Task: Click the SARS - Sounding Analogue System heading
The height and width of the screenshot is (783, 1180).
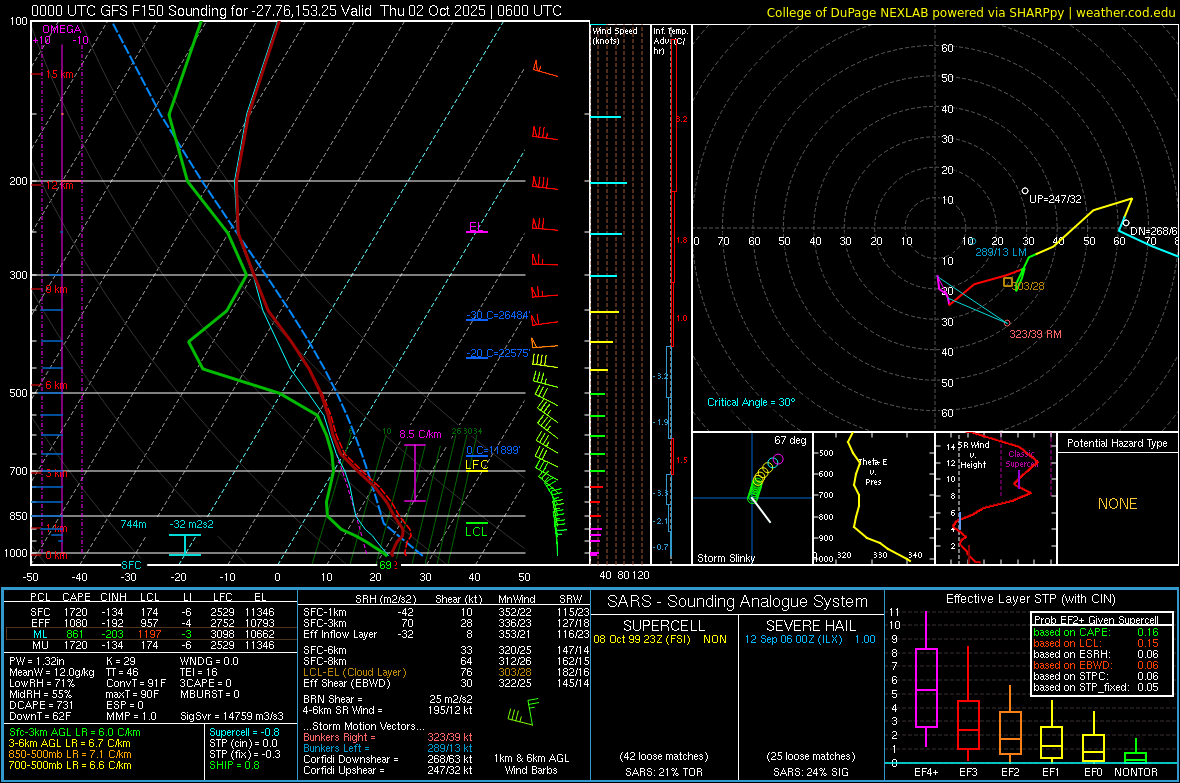Action: (x=737, y=602)
